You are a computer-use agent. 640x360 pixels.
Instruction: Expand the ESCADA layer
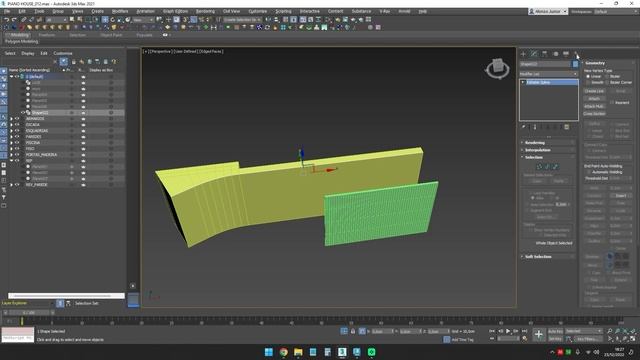coord(11,125)
